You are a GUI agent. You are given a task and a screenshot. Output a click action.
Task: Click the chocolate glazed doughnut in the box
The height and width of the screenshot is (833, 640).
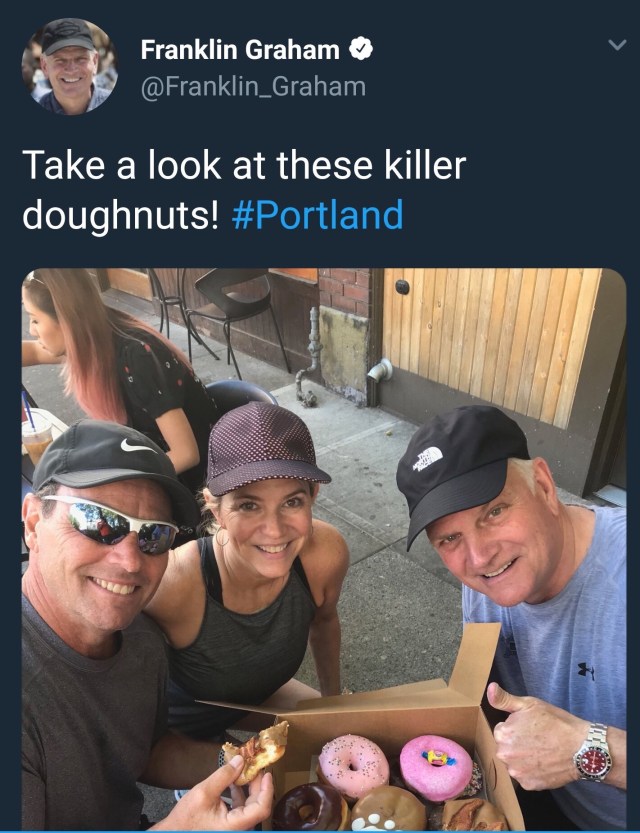308,806
